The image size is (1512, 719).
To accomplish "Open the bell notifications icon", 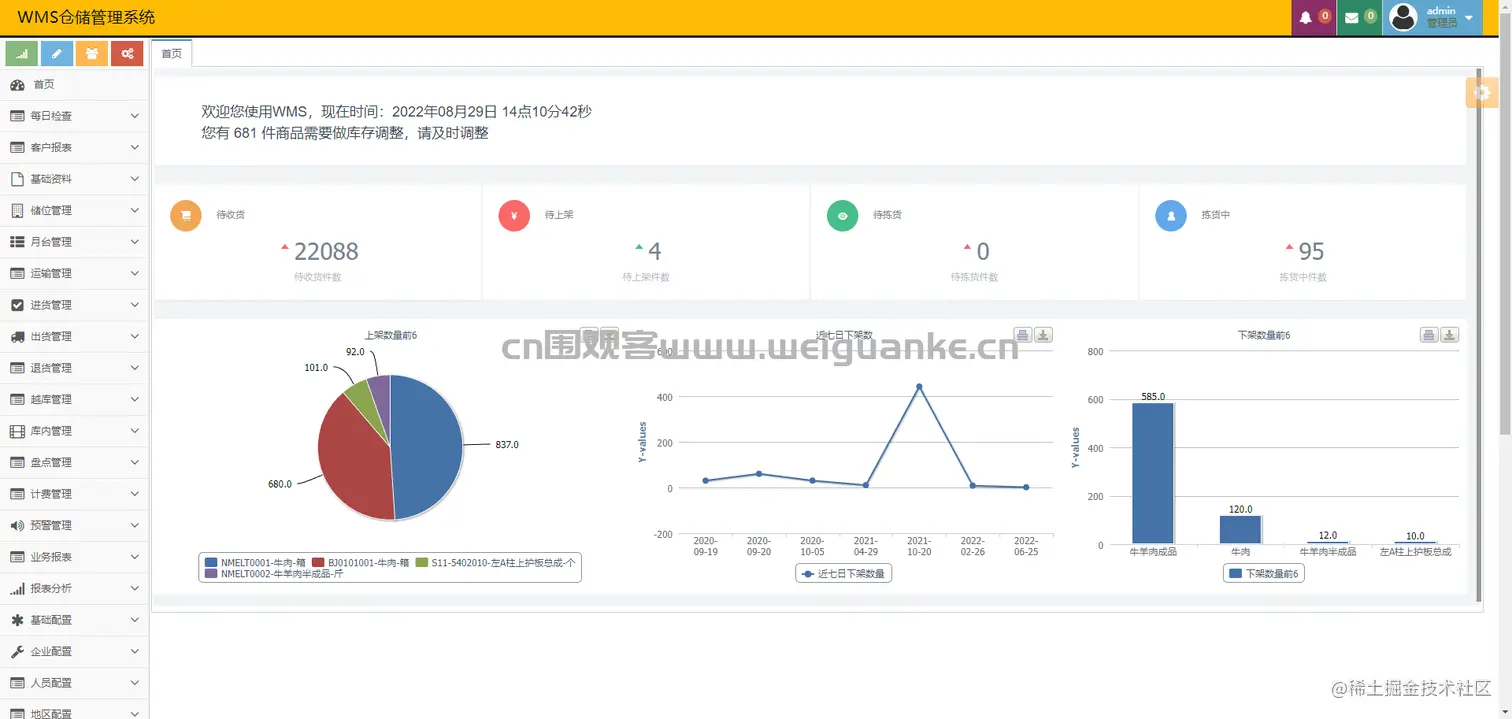I will [1314, 18].
